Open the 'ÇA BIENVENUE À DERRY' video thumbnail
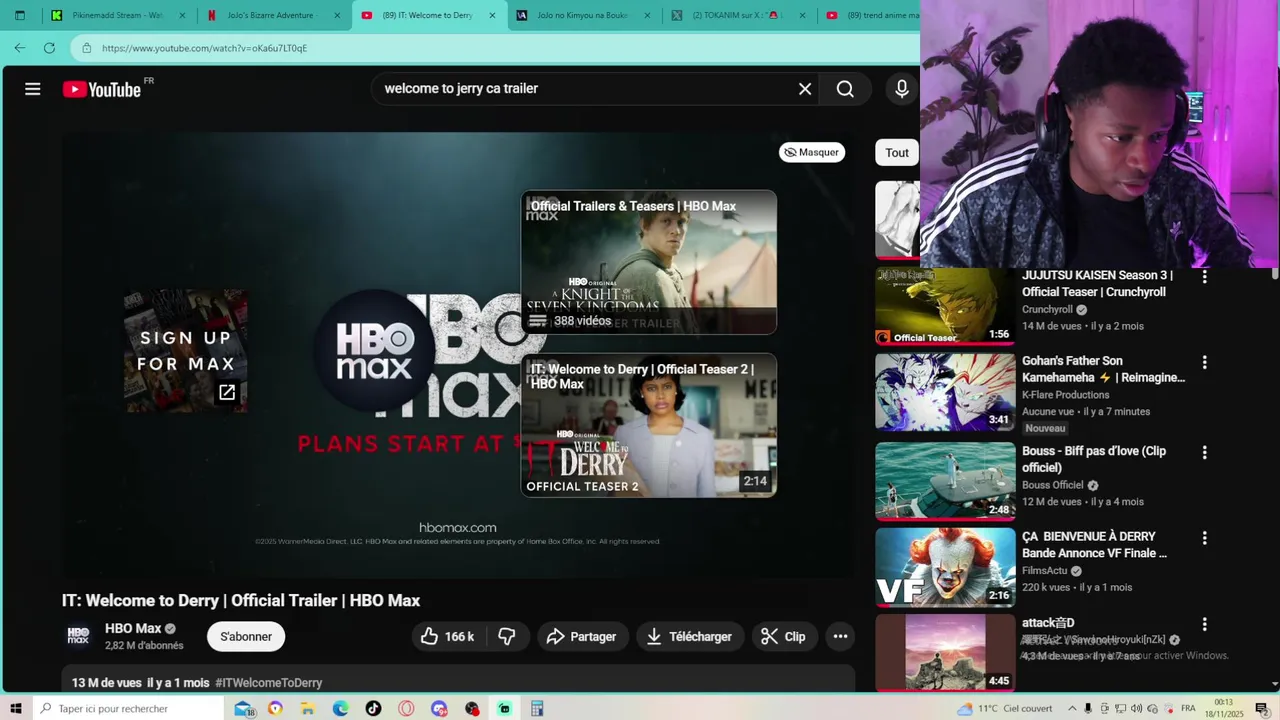Viewport: 1280px width, 720px height. pyautogui.click(x=945, y=567)
